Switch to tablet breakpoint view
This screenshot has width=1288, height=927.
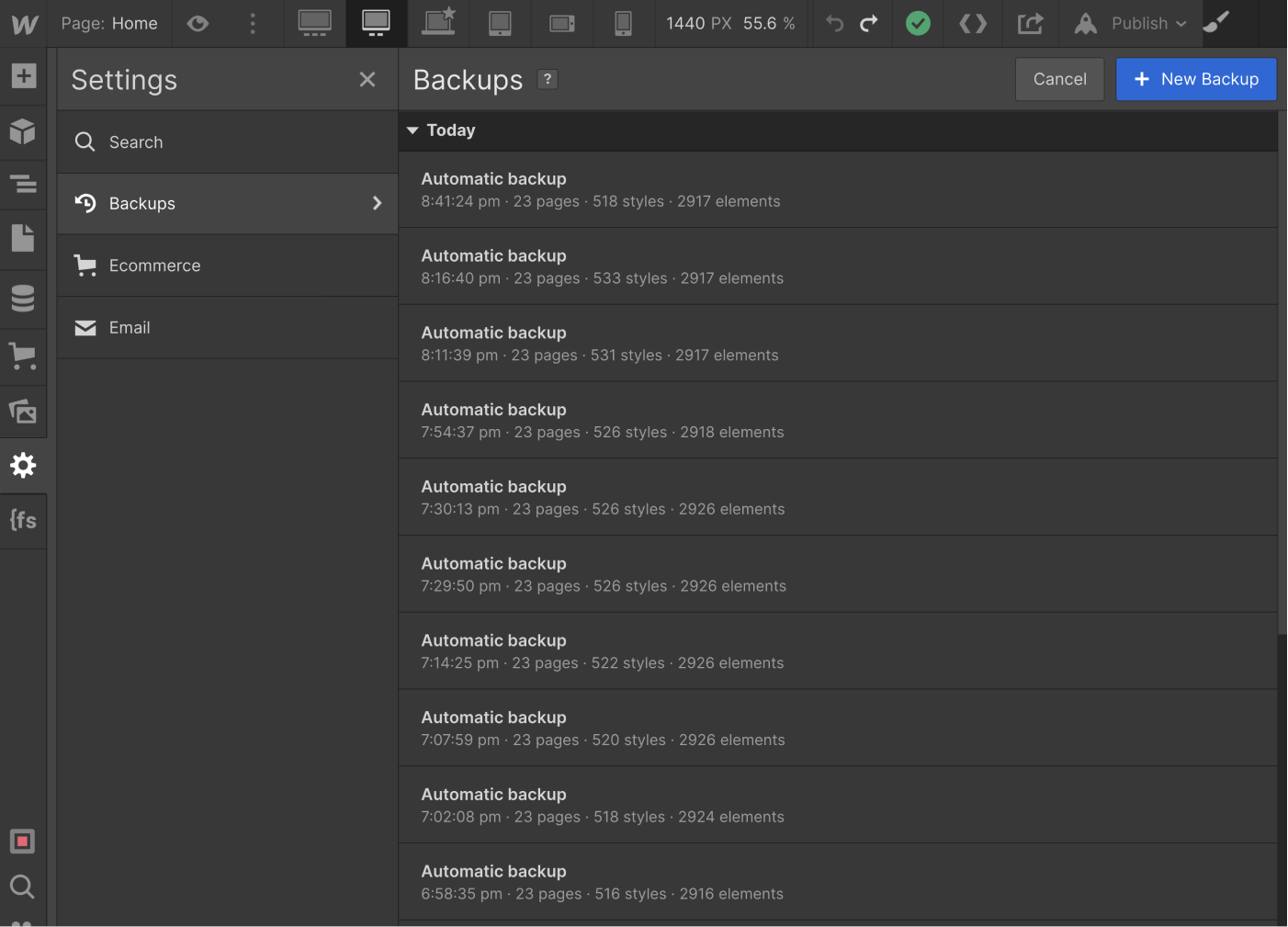point(500,24)
